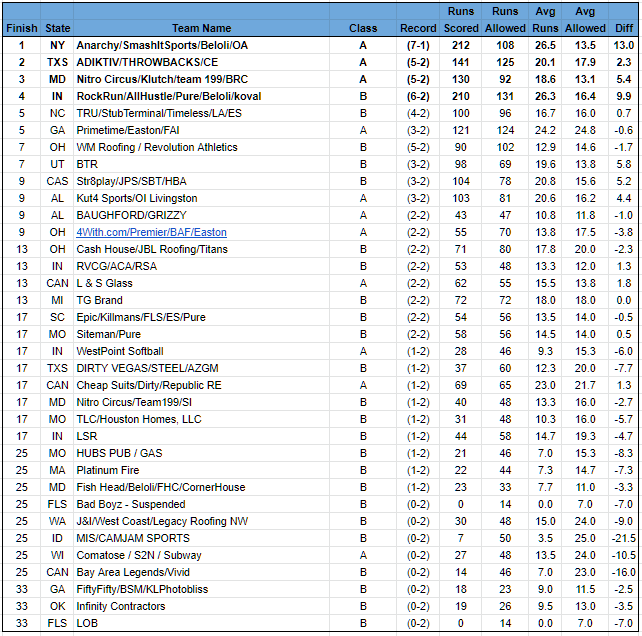Viewport: 642px width, 636px height.
Task: Open the 4With.com/Premier/BAF/Easton link
Action: (151, 232)
